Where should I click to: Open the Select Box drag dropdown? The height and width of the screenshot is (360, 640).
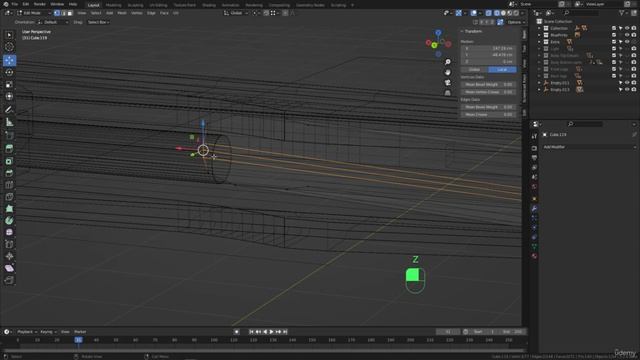pos(98,22)
